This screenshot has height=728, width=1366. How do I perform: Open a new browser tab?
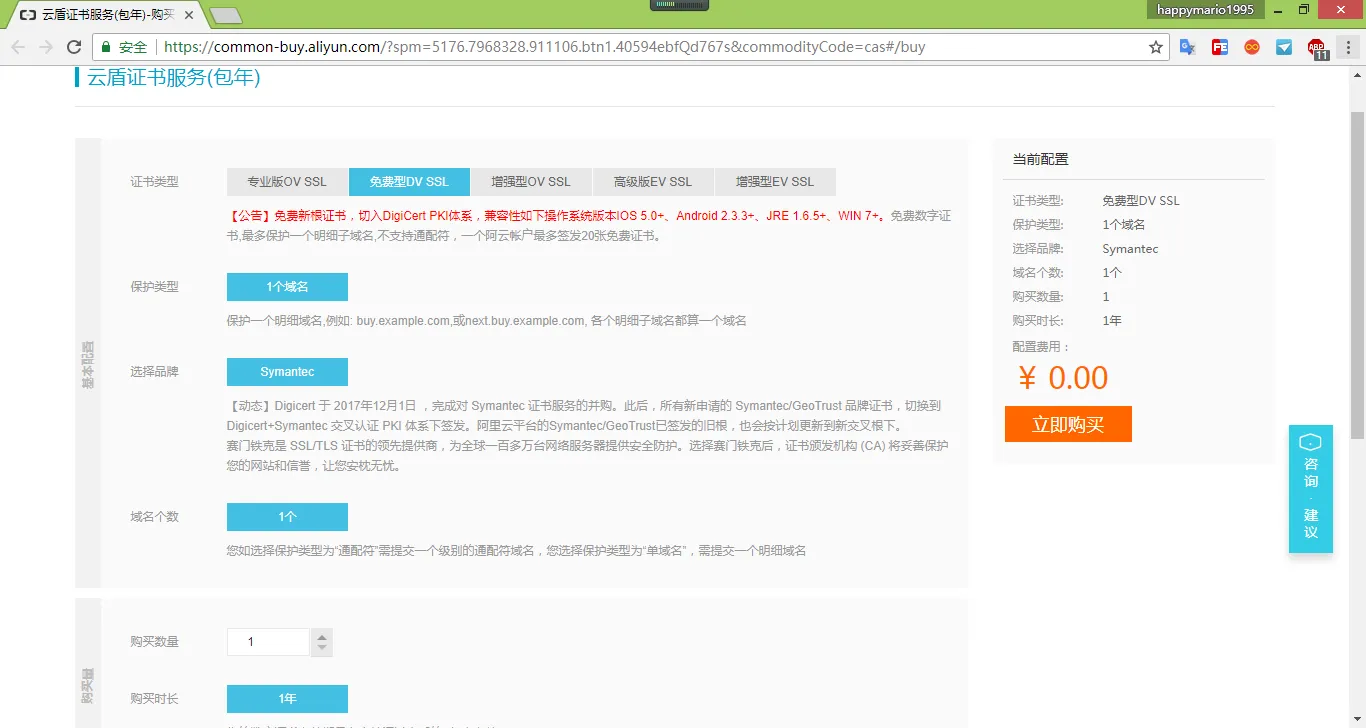226,15
